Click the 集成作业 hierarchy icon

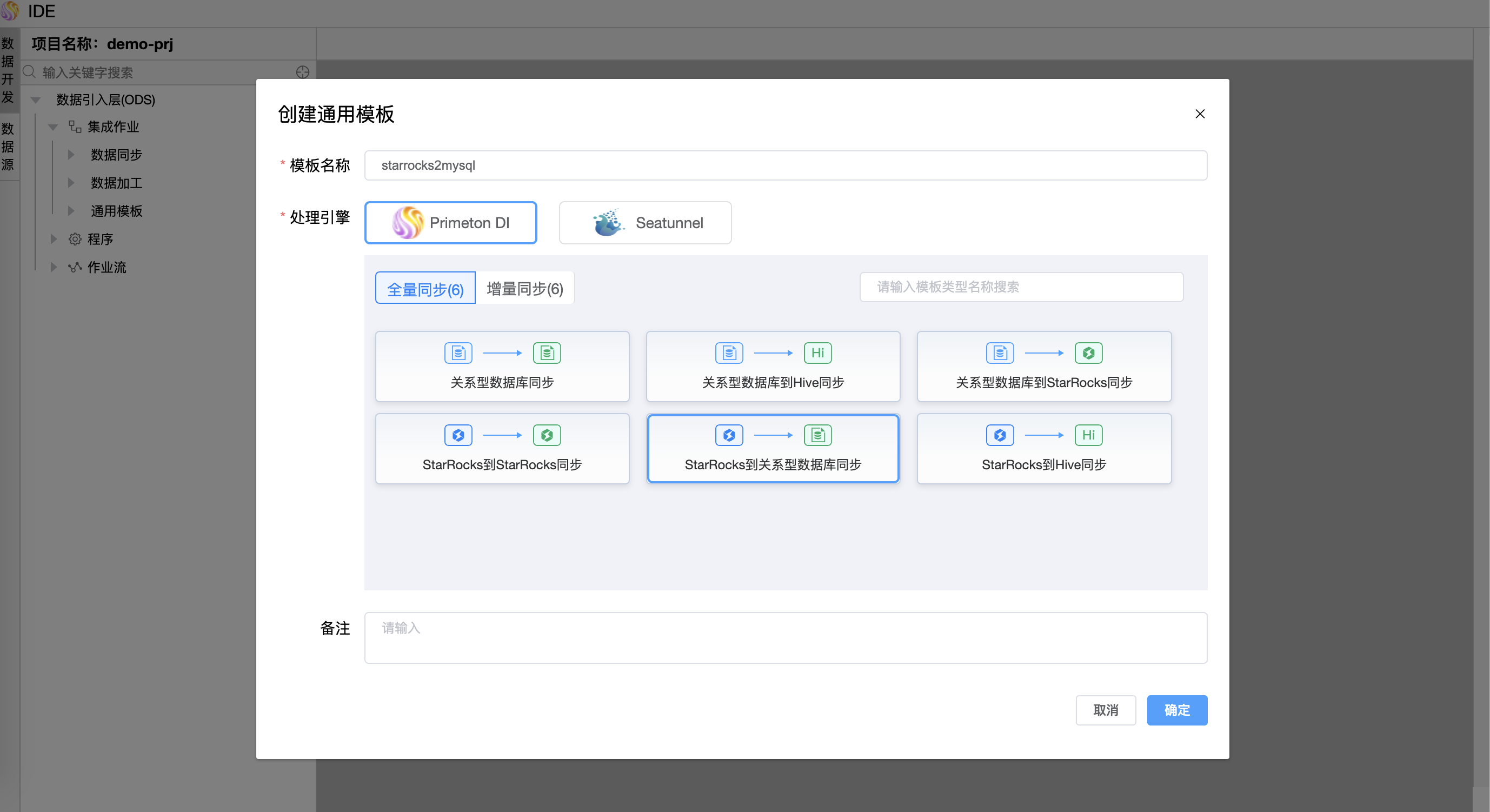75,127
